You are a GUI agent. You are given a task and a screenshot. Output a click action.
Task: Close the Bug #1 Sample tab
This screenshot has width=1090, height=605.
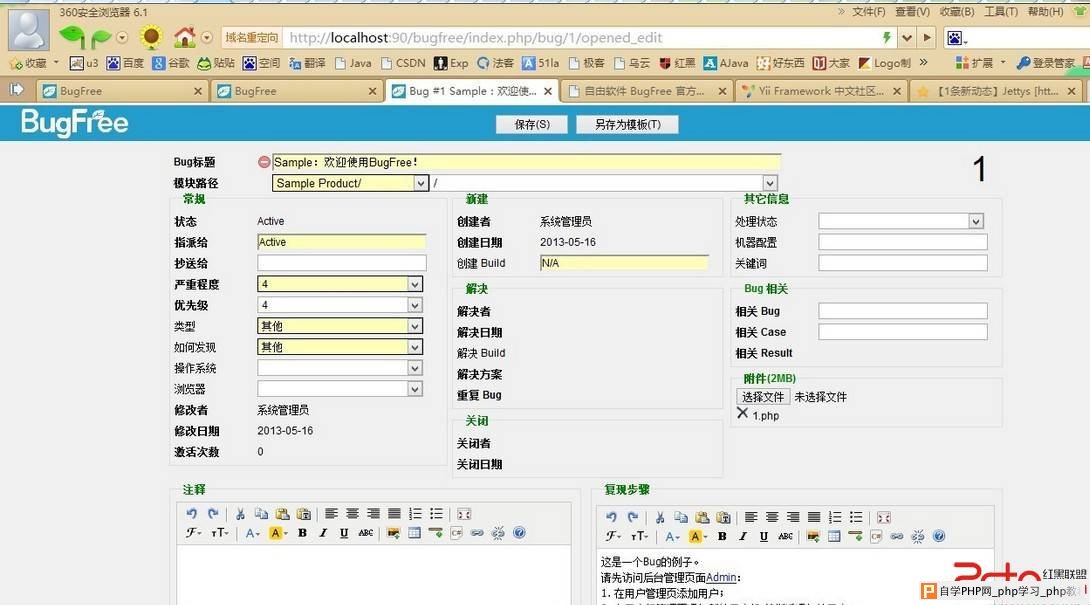548,91
